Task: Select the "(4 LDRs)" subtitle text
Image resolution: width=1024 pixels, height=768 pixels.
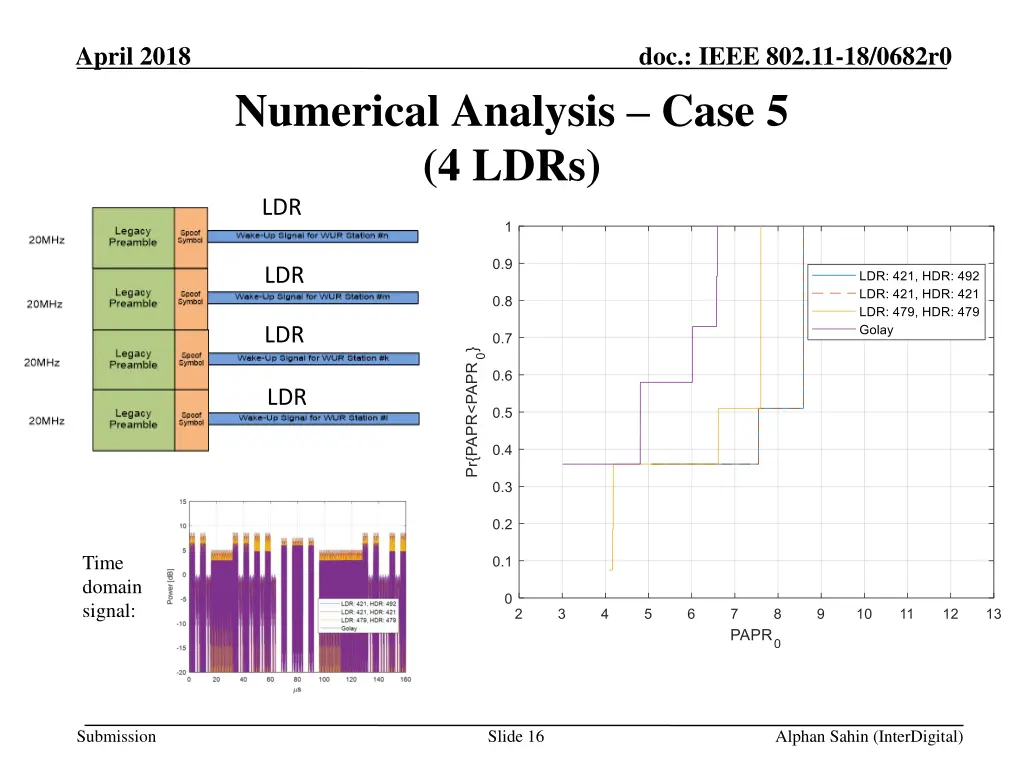Action: (x=511, y=166)
